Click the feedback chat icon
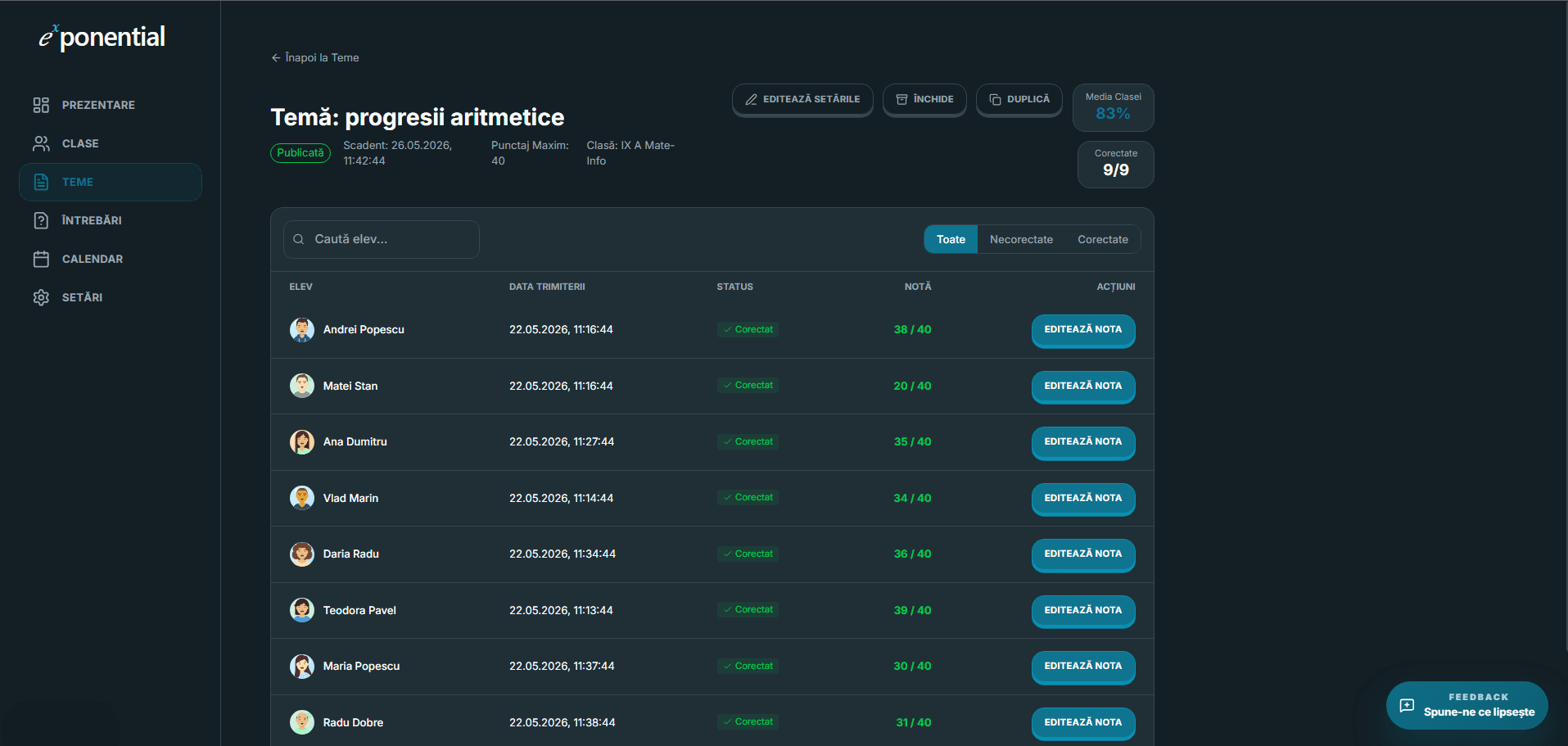This screenshot has width=1568, height=746. coord(1407,705)
